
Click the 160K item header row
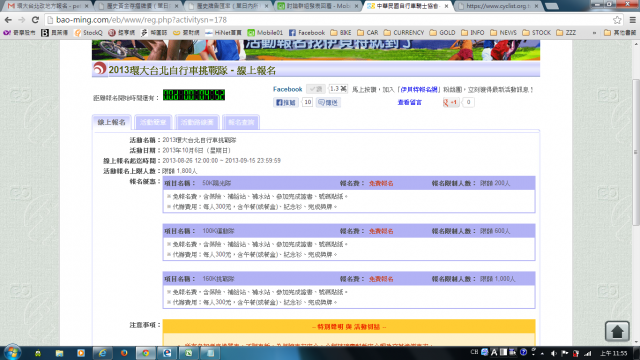pos(349,279)
